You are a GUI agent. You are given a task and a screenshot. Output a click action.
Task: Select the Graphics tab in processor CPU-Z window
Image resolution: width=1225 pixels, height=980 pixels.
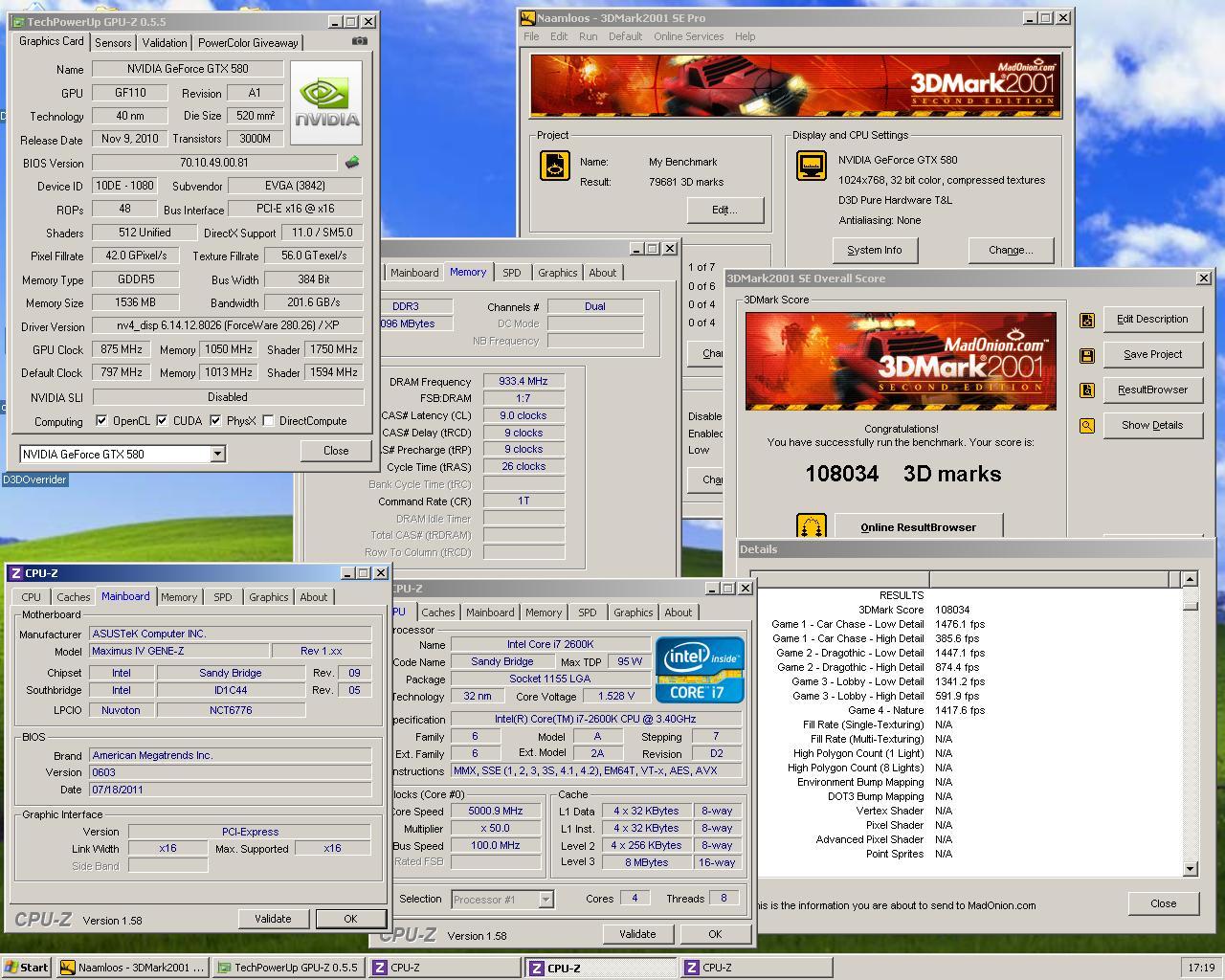(x=634, y=612)
